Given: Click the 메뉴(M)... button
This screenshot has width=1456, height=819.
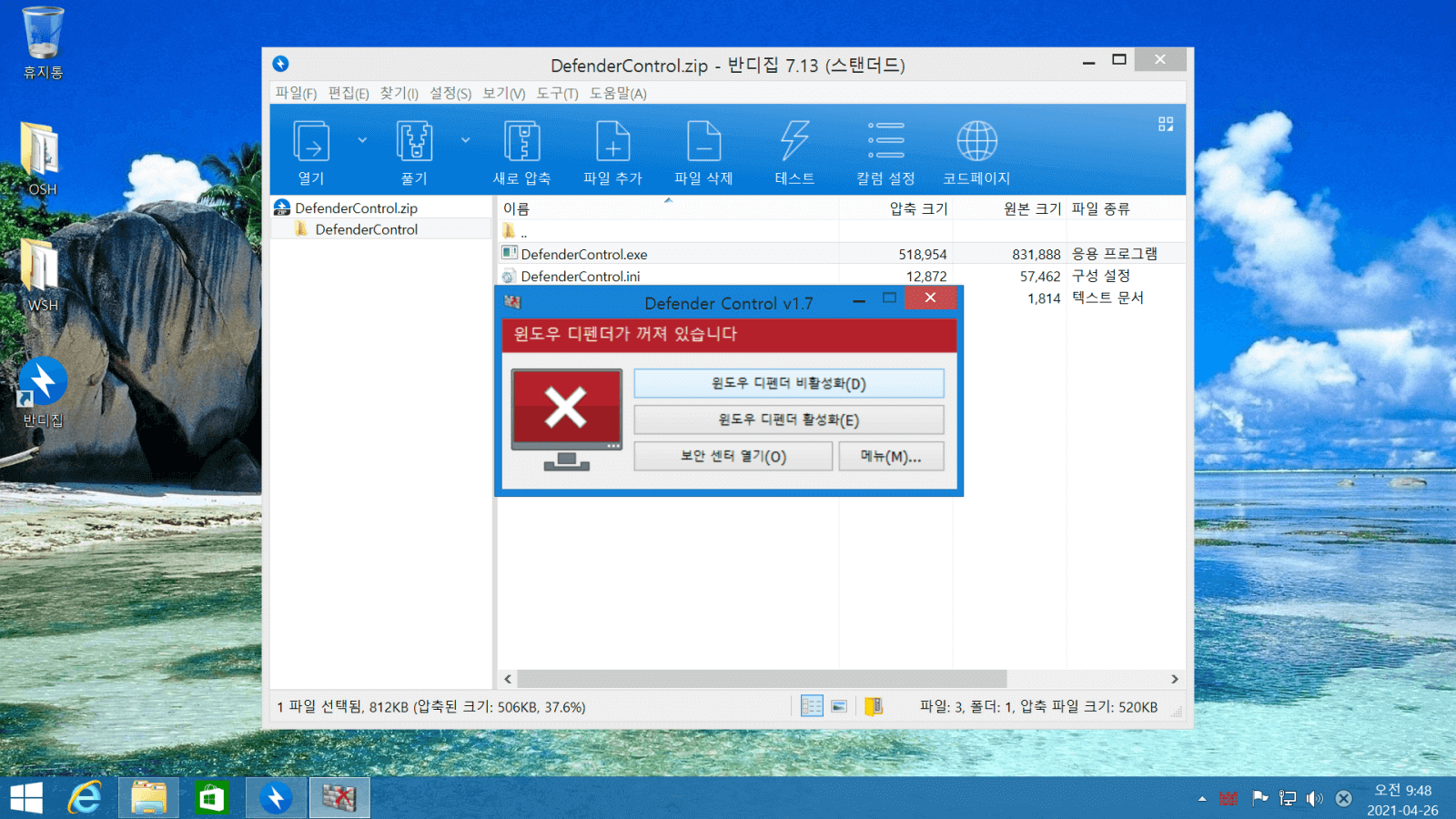Looking at the screenshot, I should tap(891, 456).
